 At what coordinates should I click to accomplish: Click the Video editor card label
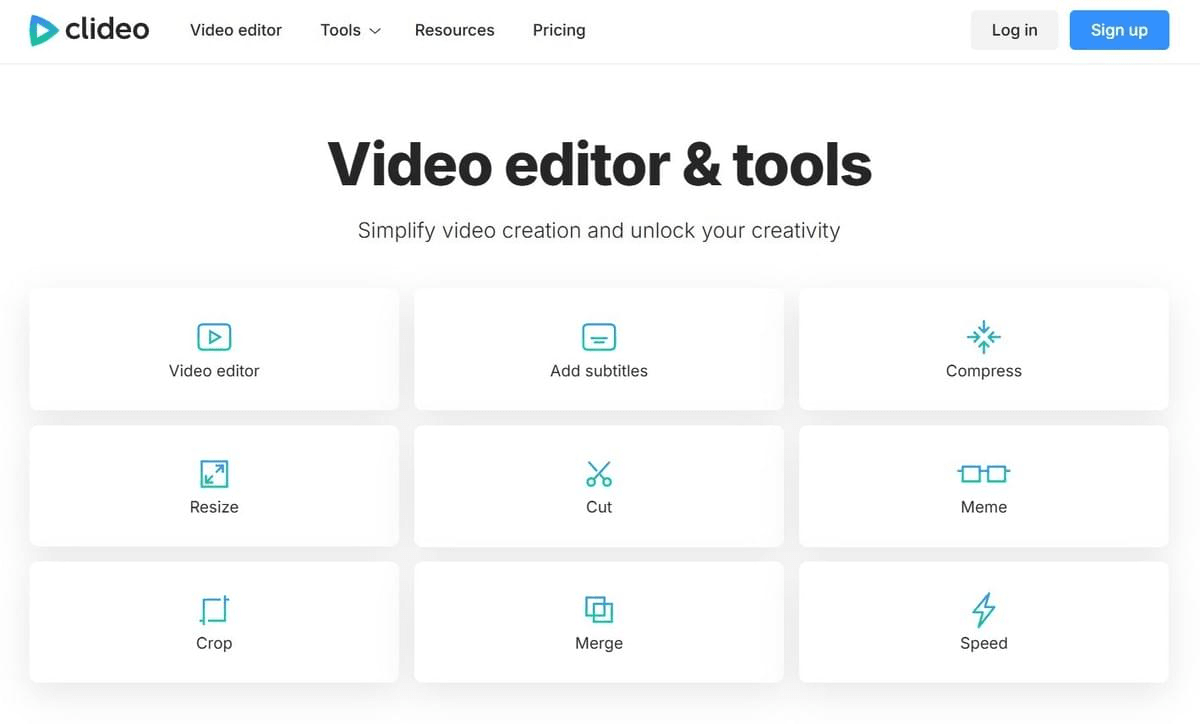214,371
